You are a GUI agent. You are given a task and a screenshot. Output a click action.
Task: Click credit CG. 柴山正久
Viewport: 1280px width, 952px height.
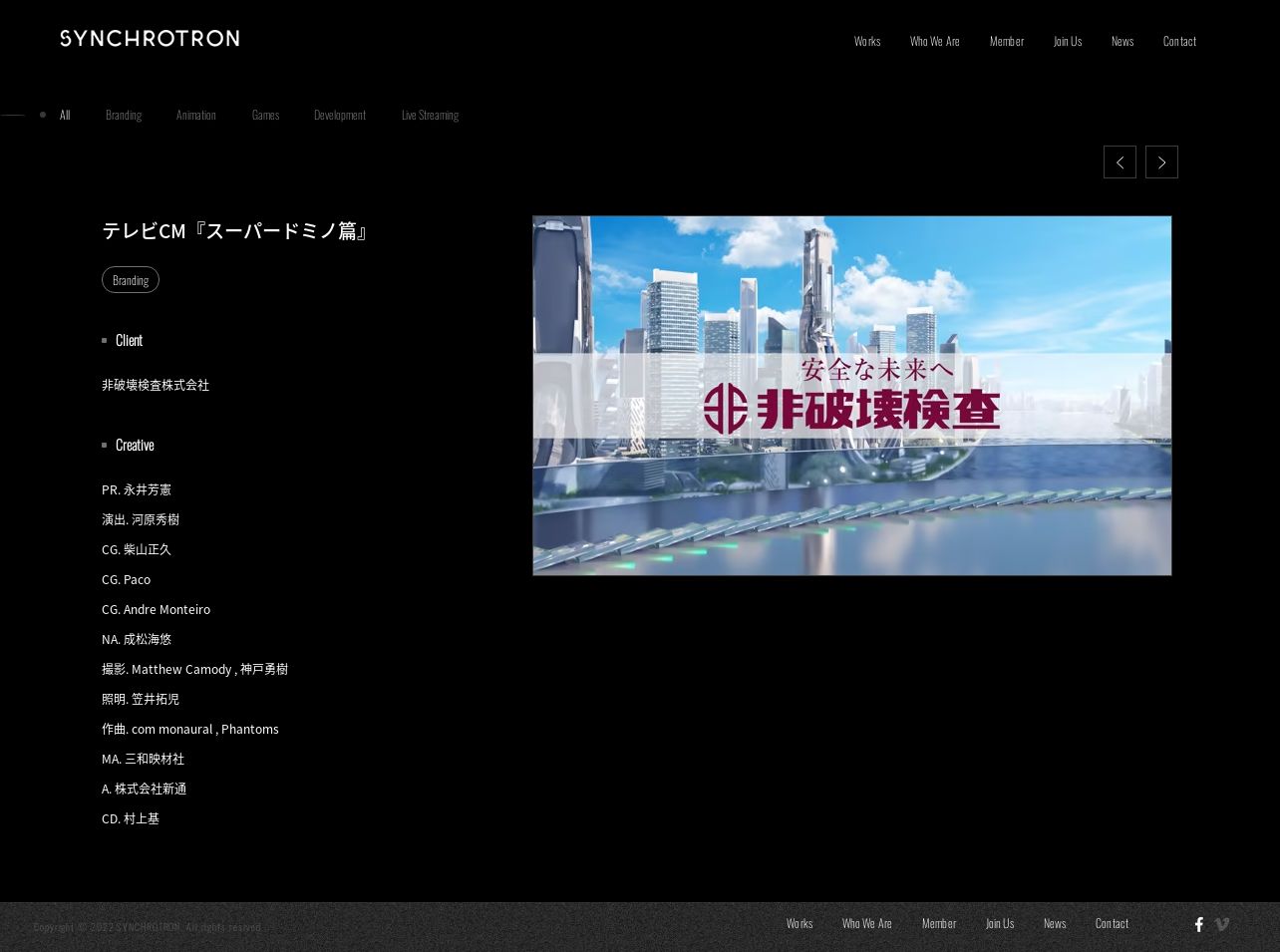coord(137,549)
